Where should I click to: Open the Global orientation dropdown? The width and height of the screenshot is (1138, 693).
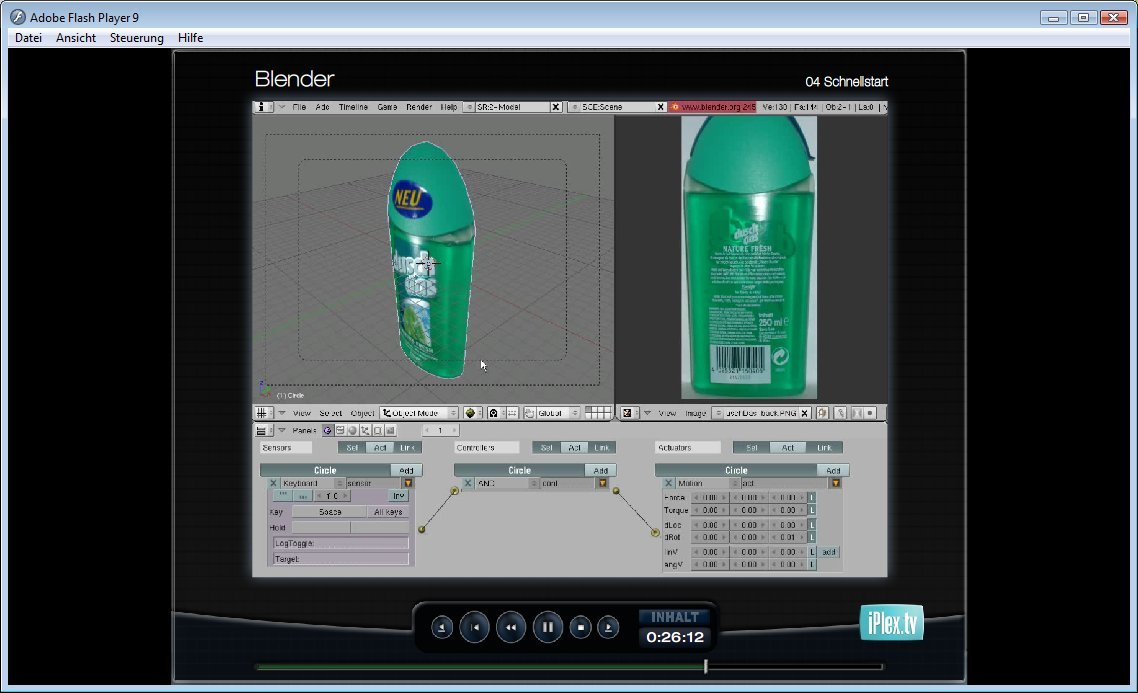click(557, 413)
